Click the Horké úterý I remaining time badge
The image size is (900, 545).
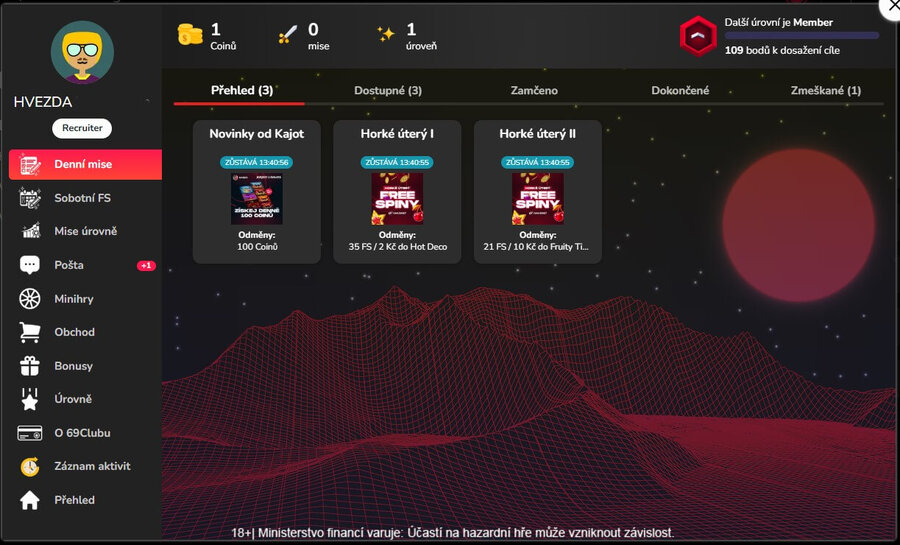click(397, 162)
